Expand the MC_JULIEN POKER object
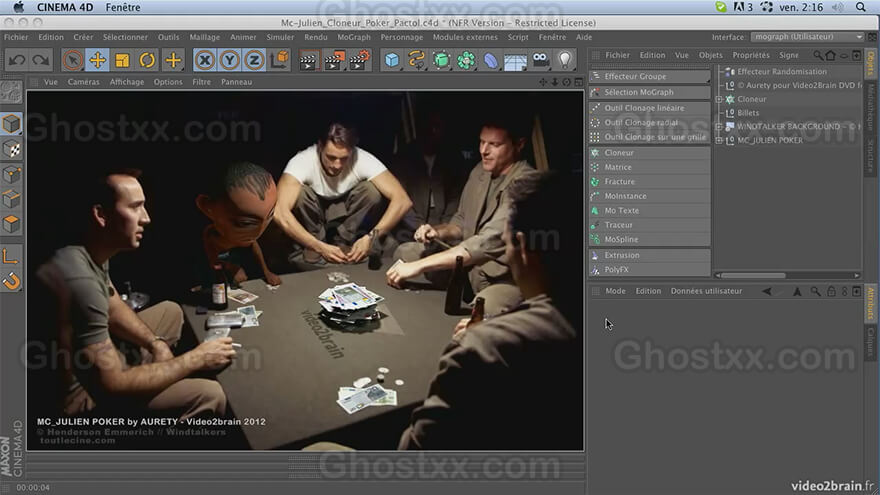This screenshot has height=495, width=880. click(x=719, y=140)
